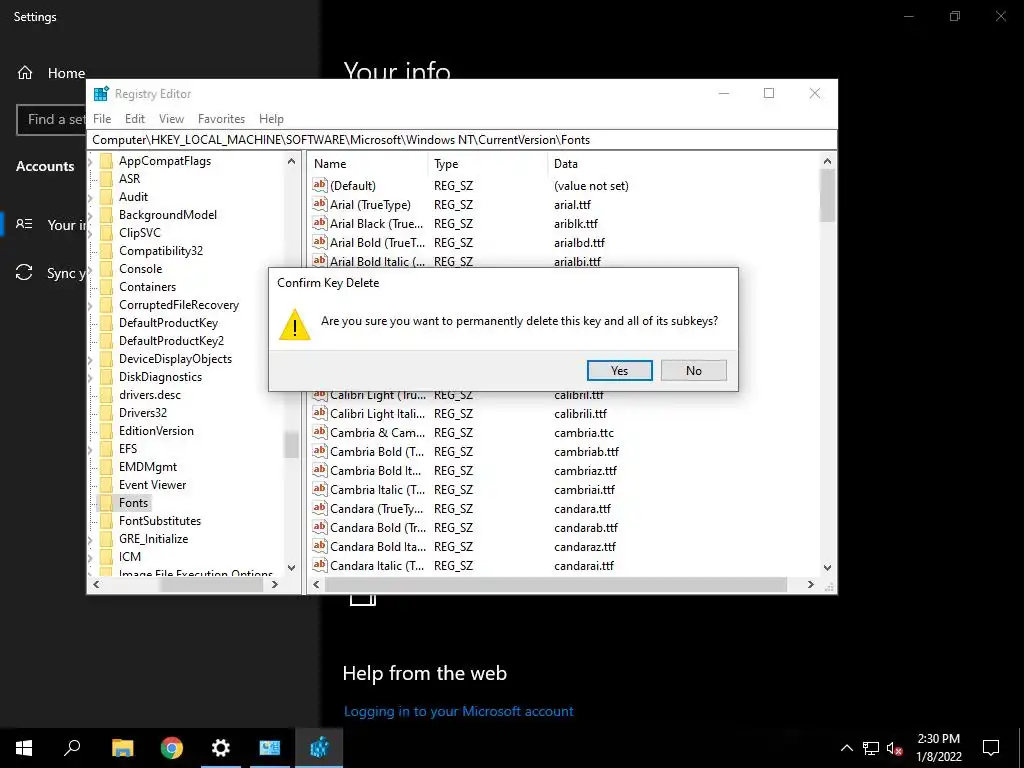This screenshot has height=768, width=1024.
Task: Select the CorruptedFileRecovery key
Action: [179, 305]
